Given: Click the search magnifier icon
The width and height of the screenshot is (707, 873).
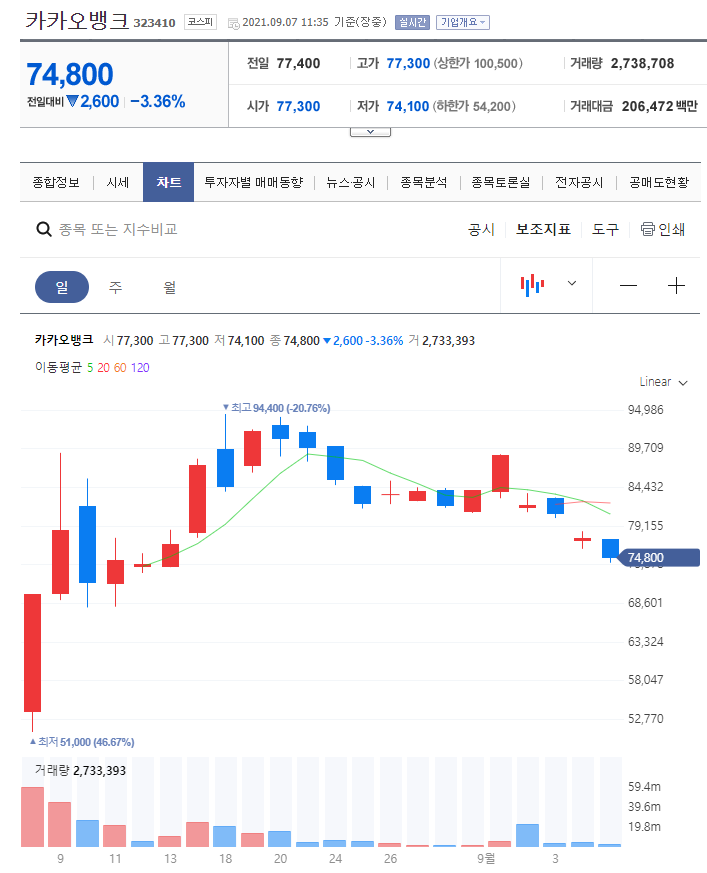Looking at the screenshot, I should point(43,229).
